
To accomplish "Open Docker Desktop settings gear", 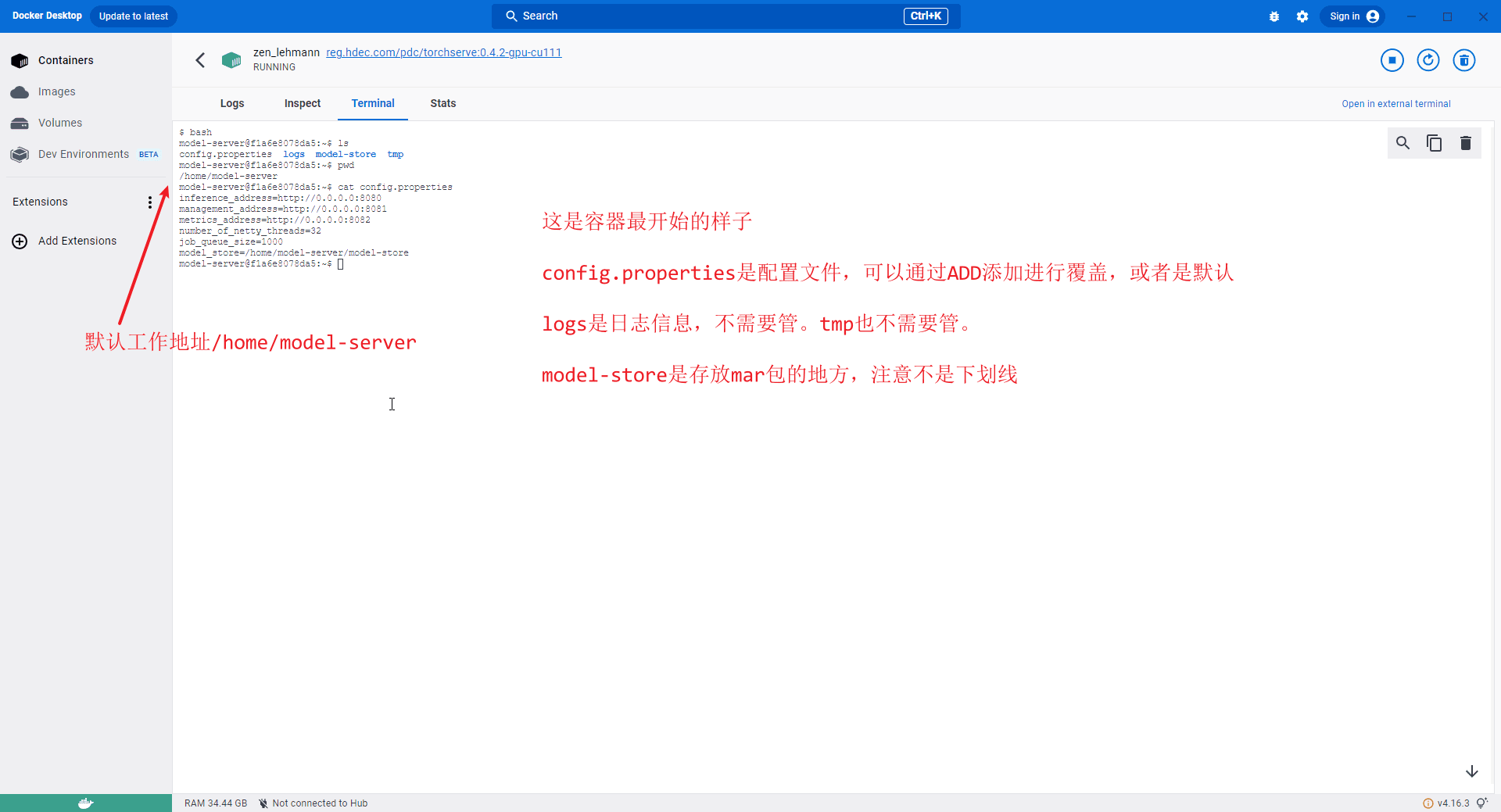I will click(x=1302, y=16).
